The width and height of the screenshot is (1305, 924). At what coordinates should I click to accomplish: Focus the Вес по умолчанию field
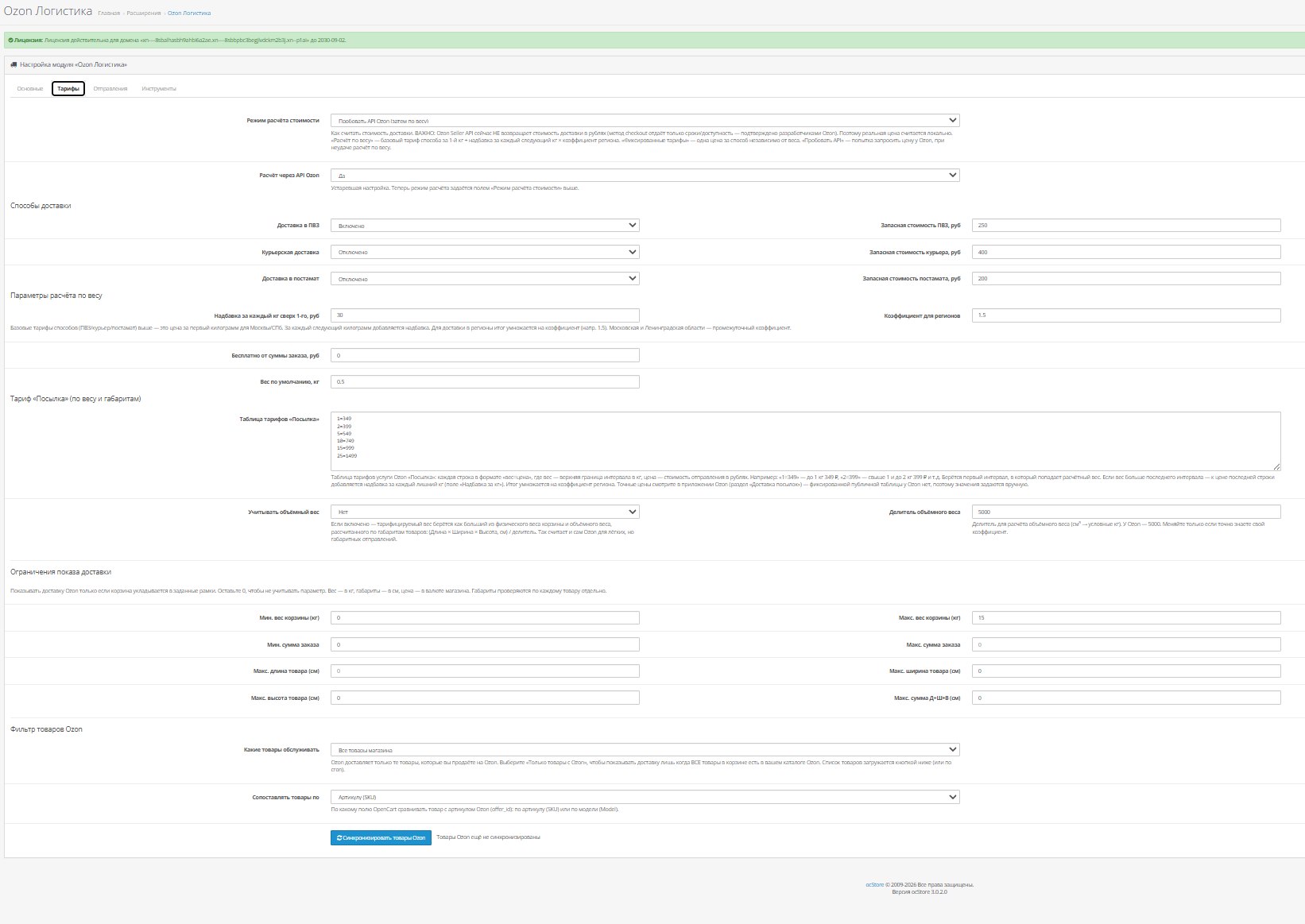click(x=485, y=382)
